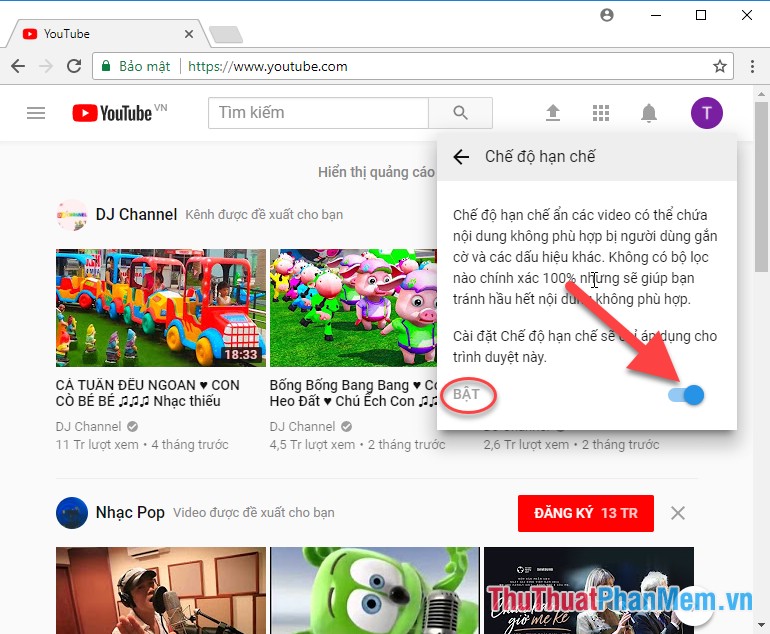The image size is (770, 634).
Task: Click the purple T account avatar
Action: [x=707, y=113]
